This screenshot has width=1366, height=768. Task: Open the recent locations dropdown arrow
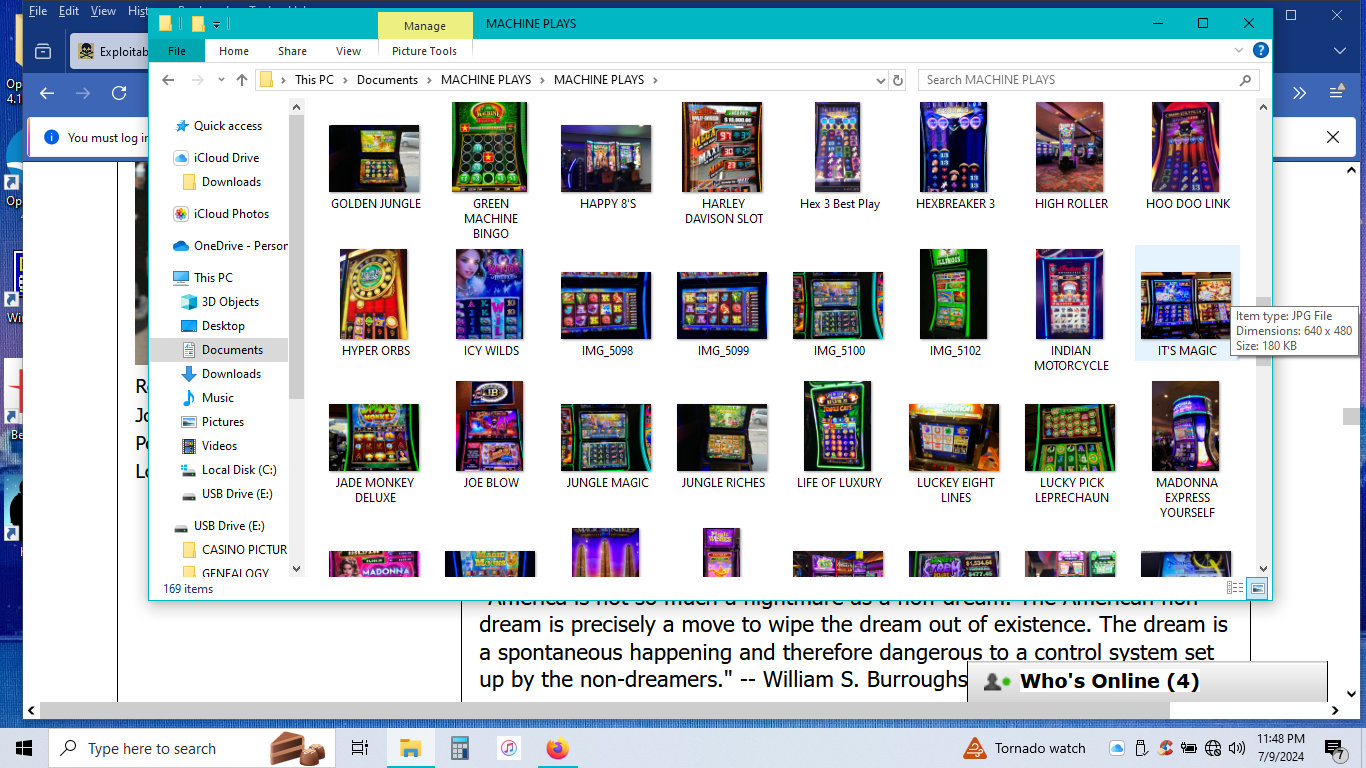click(x=219, y=80)
